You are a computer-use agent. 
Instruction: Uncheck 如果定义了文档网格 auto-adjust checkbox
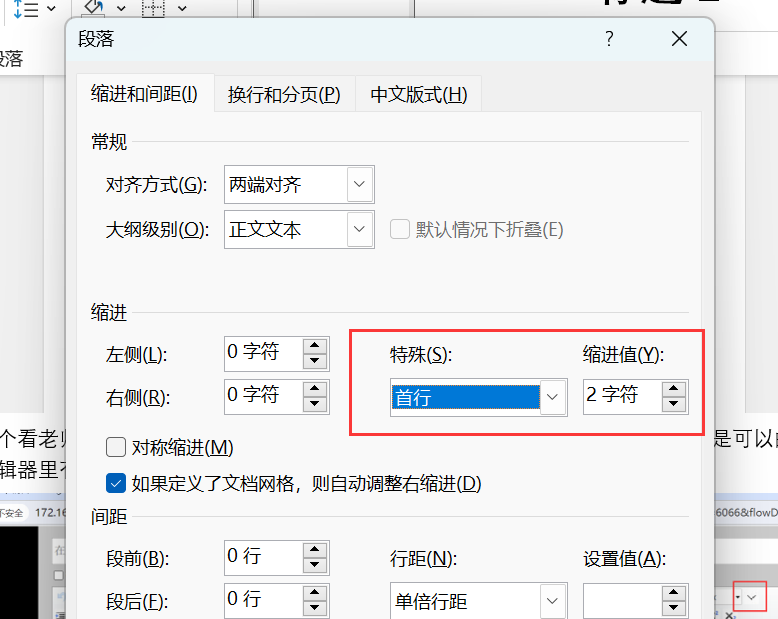[116, 484]
